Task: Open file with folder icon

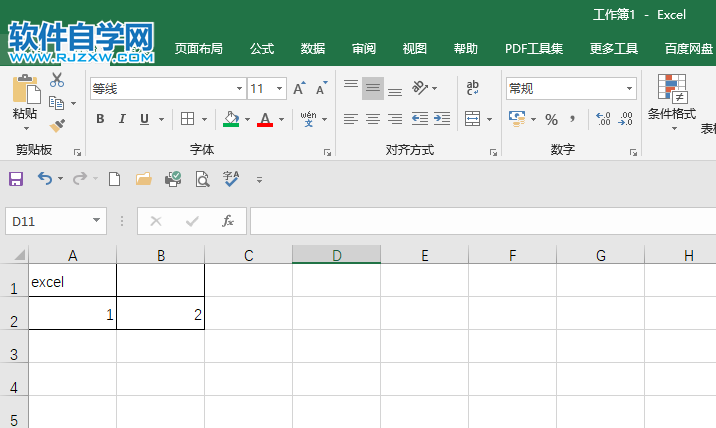Action: [144, 179]
